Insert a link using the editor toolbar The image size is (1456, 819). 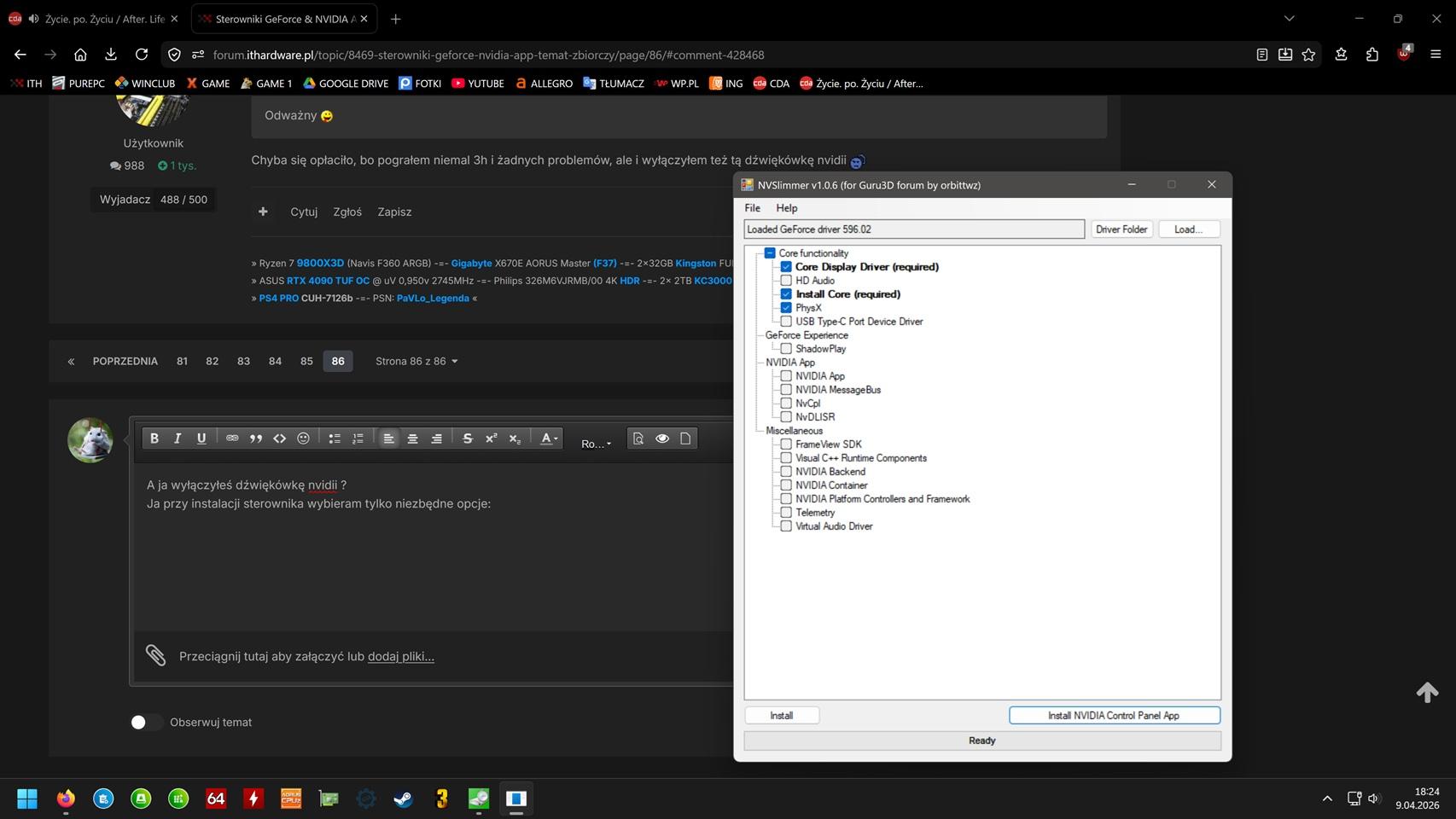232,439
